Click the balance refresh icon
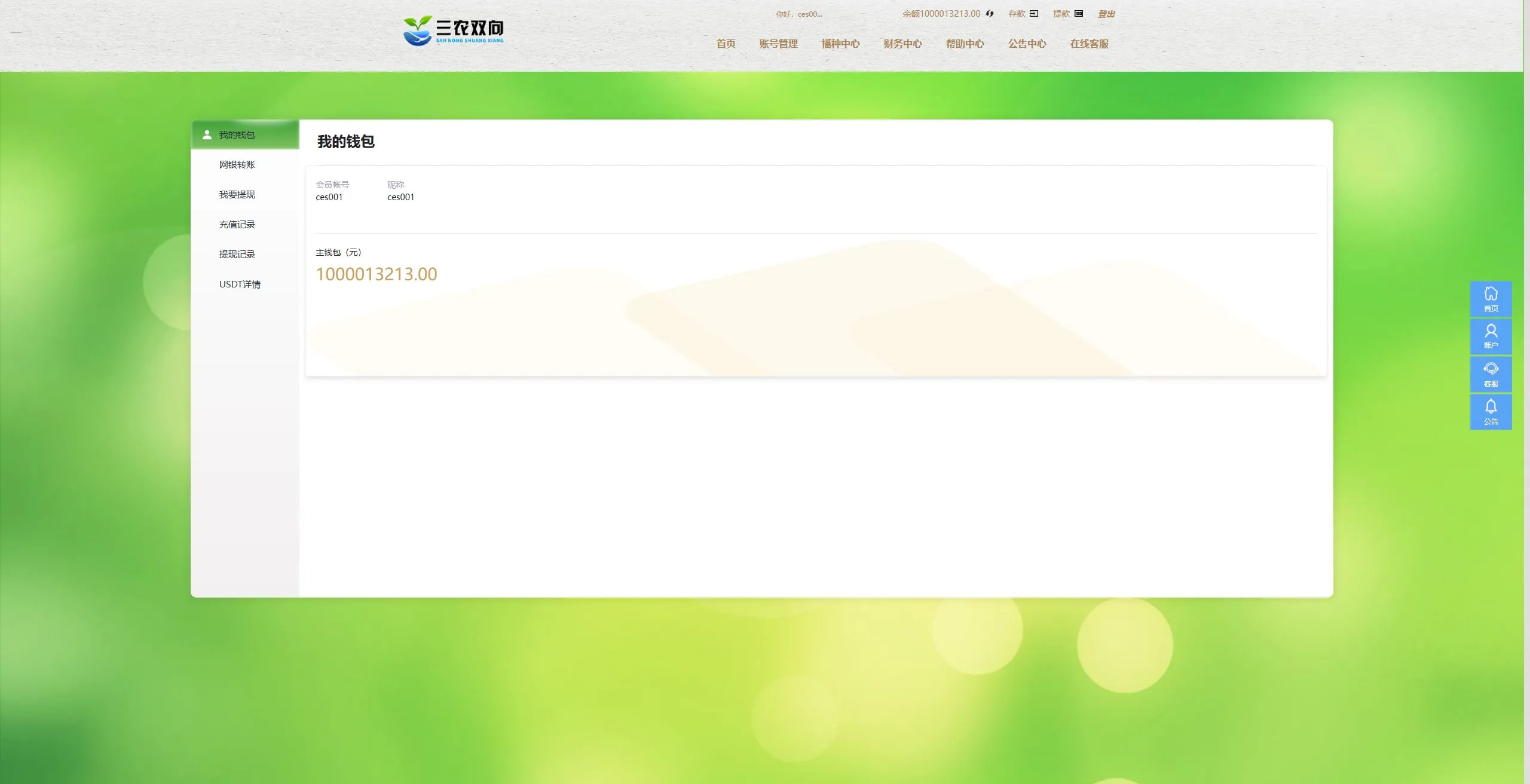1530x784 pixels. [x=990, y=14]
